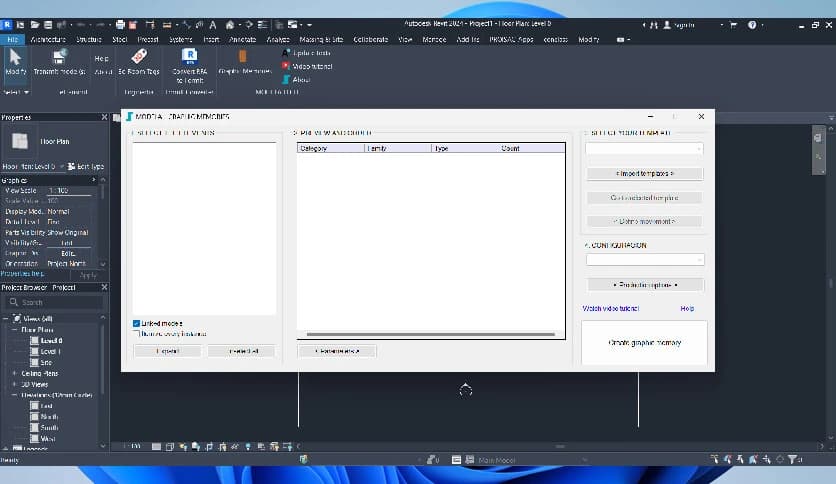Launch Convert RFA to Formit

point(189,60)
